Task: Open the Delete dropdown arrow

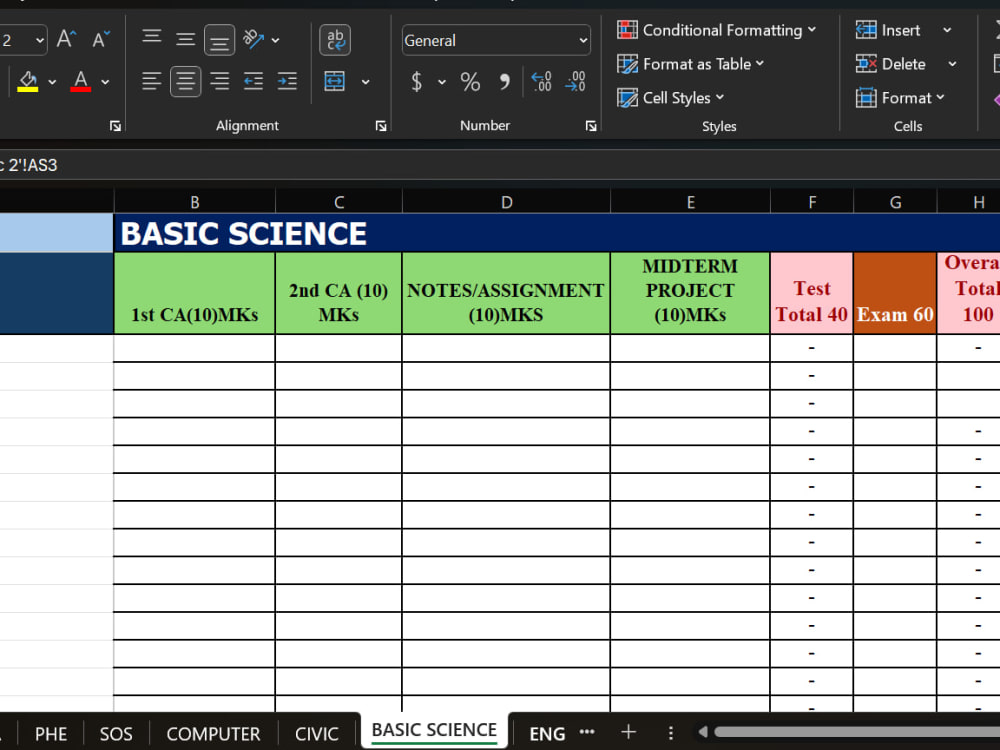Action: [952, 64]
